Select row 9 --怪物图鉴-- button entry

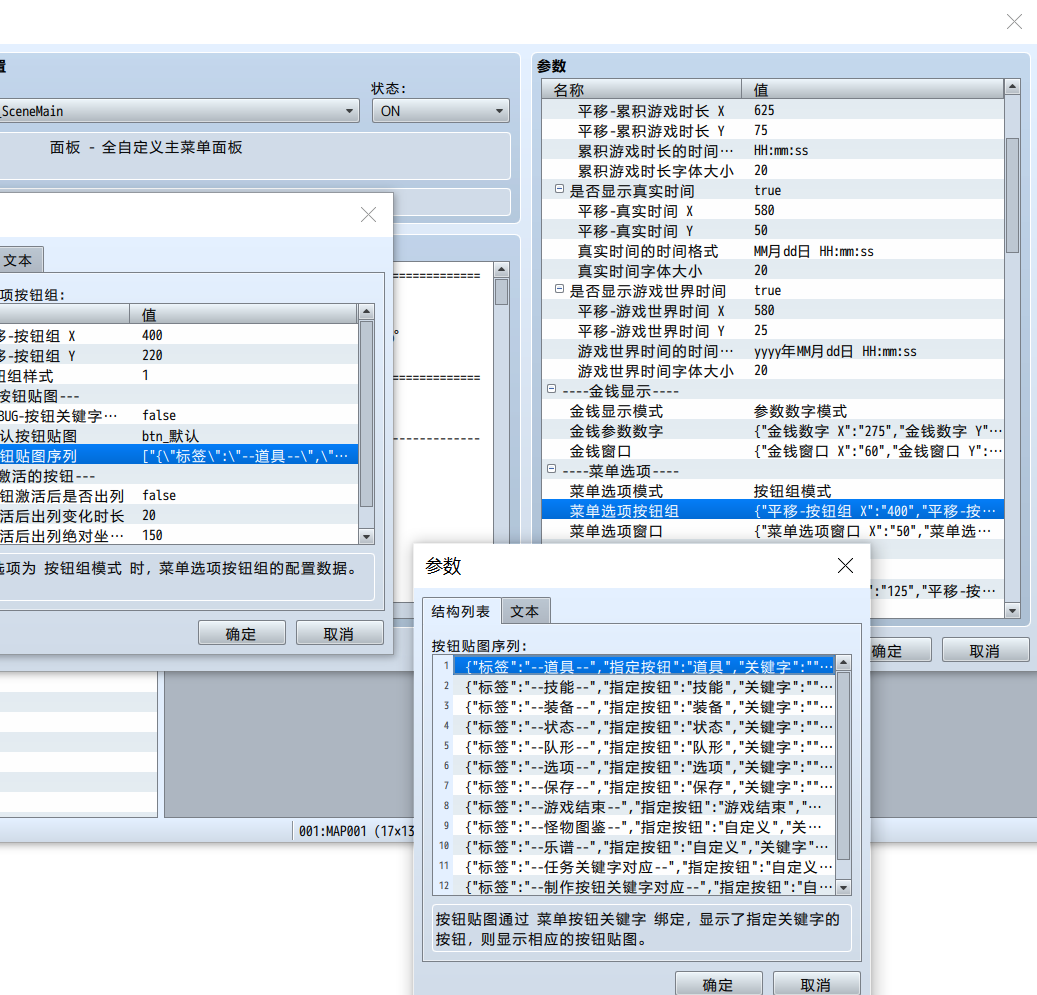[643, 826]
